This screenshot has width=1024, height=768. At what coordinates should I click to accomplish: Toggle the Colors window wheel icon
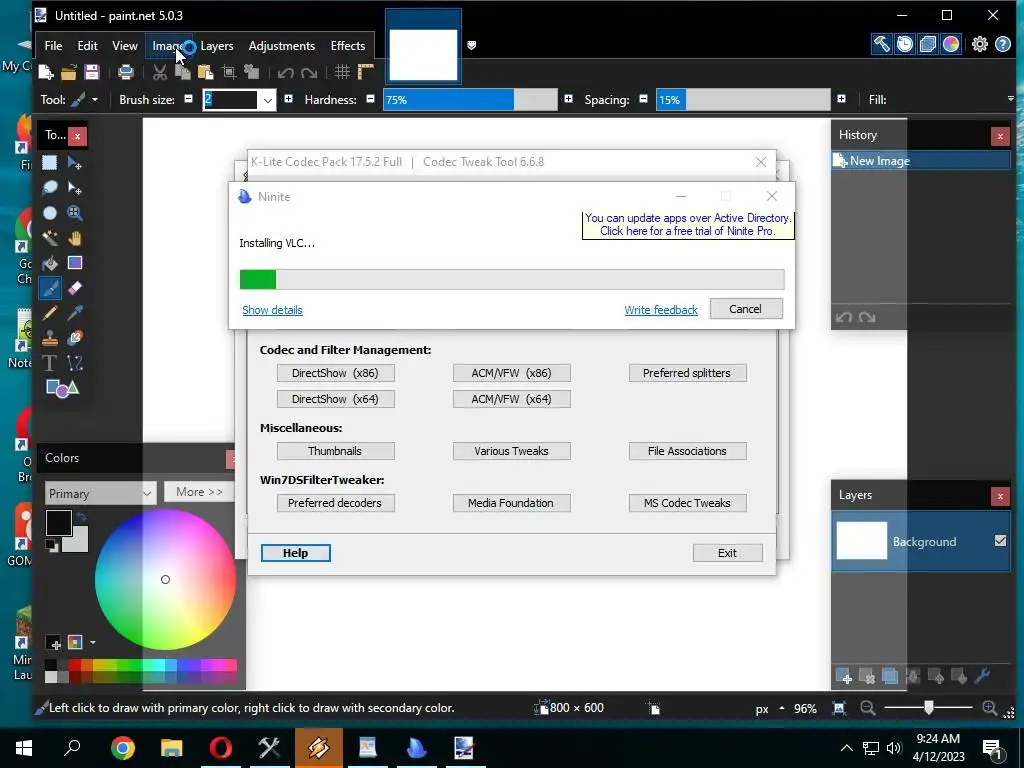(x=952, y=44)
